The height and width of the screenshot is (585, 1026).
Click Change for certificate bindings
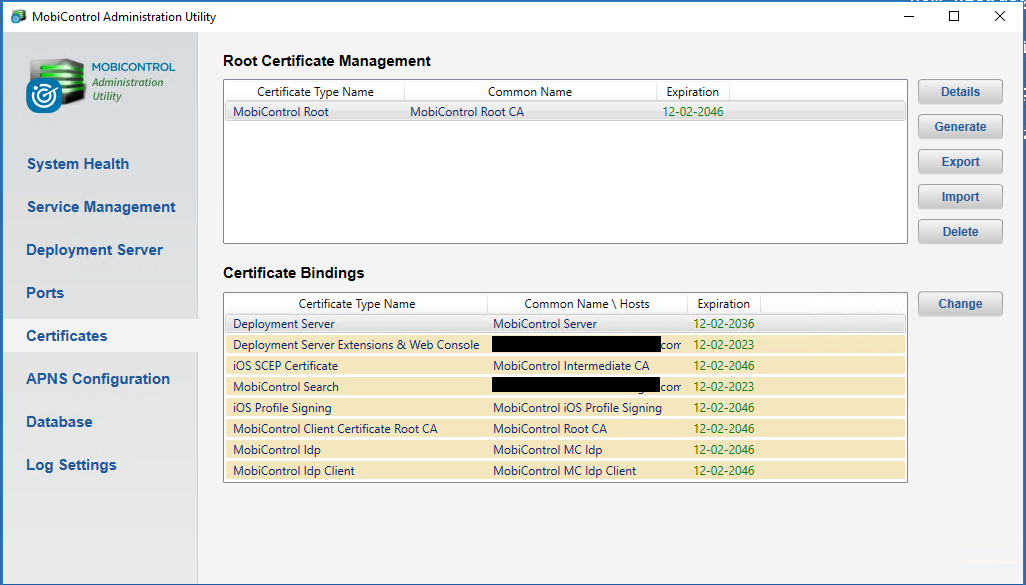click(960, 304)
